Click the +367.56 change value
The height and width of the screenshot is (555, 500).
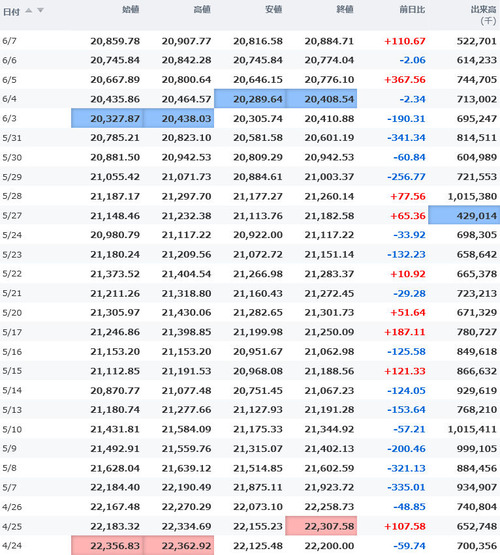(405, 80)
